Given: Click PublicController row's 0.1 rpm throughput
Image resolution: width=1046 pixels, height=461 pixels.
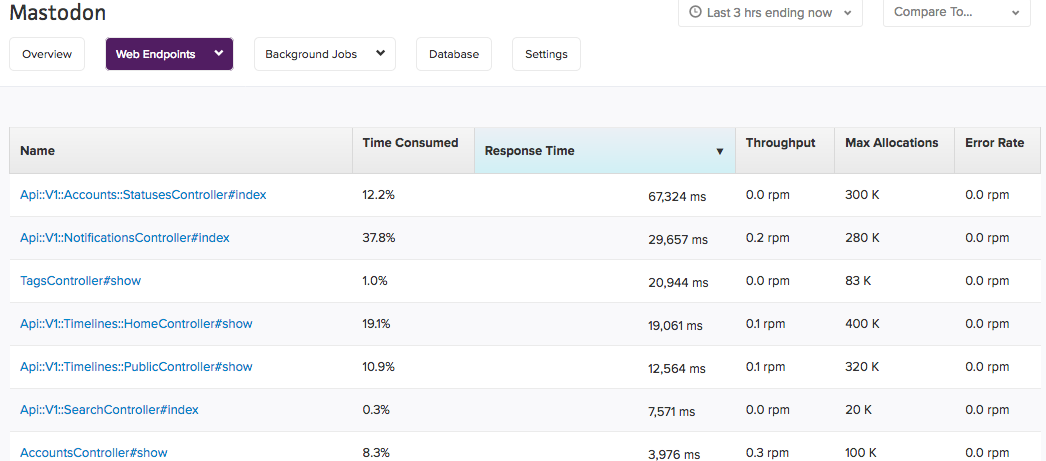Looking at the screenshot, I should [766, 367].
